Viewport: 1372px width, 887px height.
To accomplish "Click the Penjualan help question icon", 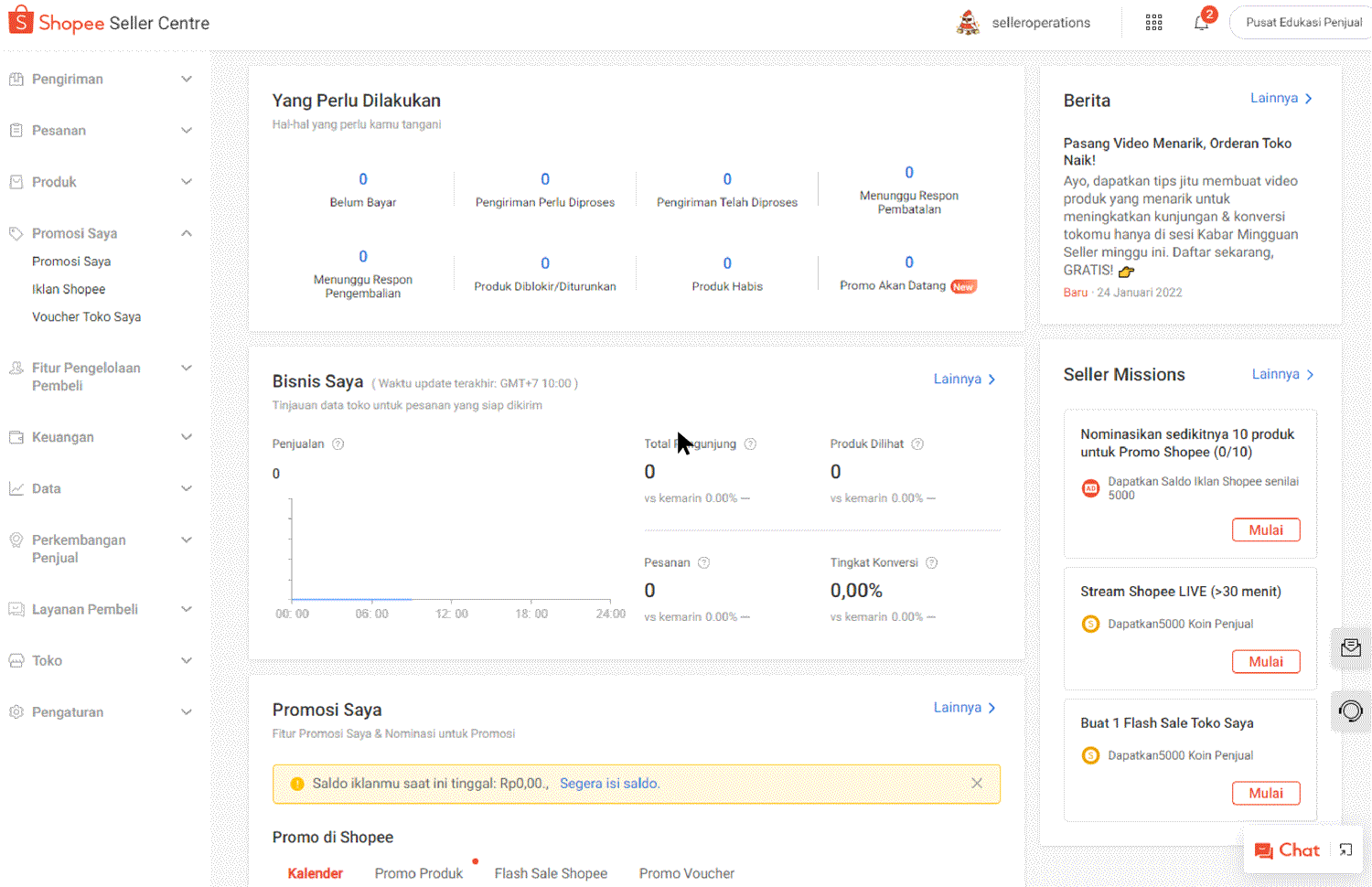I will (x=338, y=444).
